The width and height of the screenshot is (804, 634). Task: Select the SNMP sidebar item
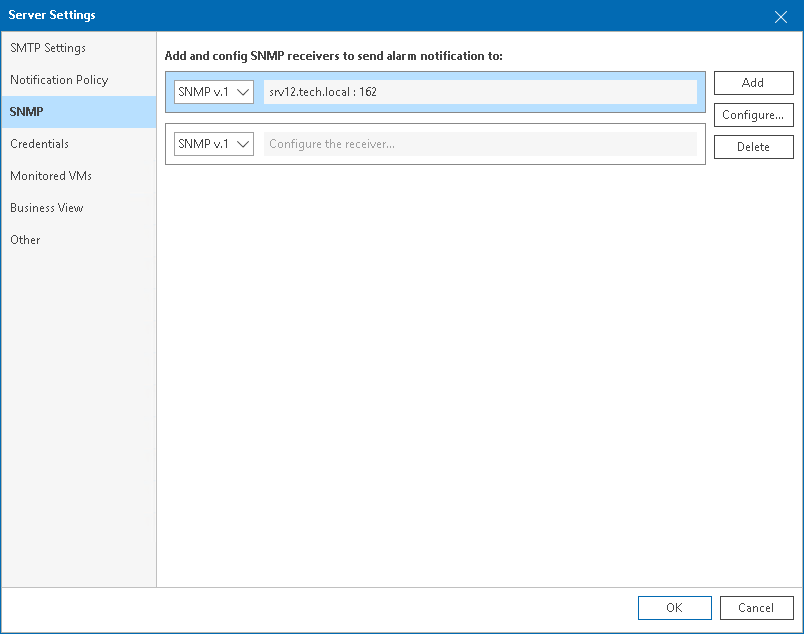tap(27, 112)
